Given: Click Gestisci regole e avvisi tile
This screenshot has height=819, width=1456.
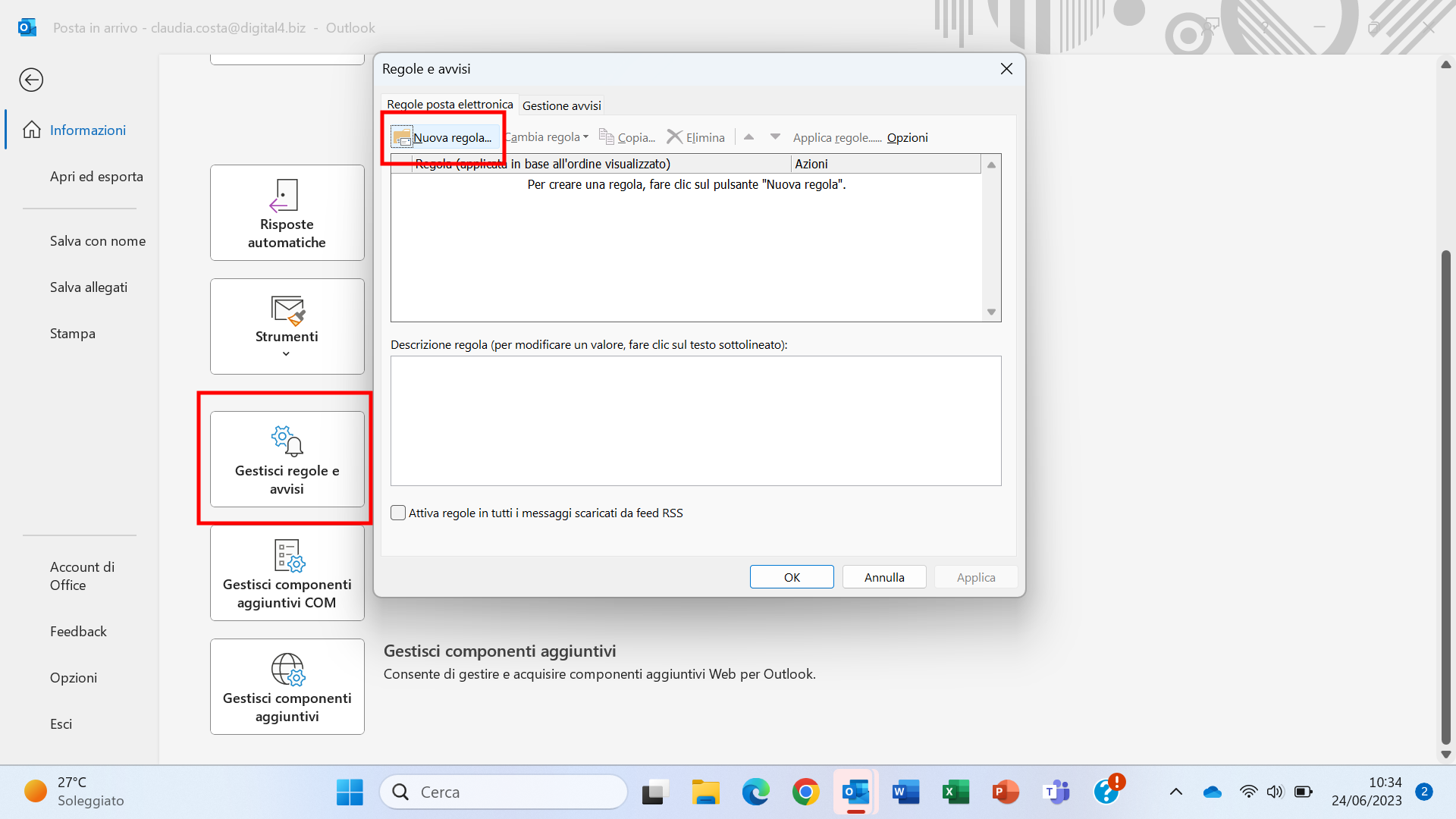Looking at the screenshot, I should 287,460.
